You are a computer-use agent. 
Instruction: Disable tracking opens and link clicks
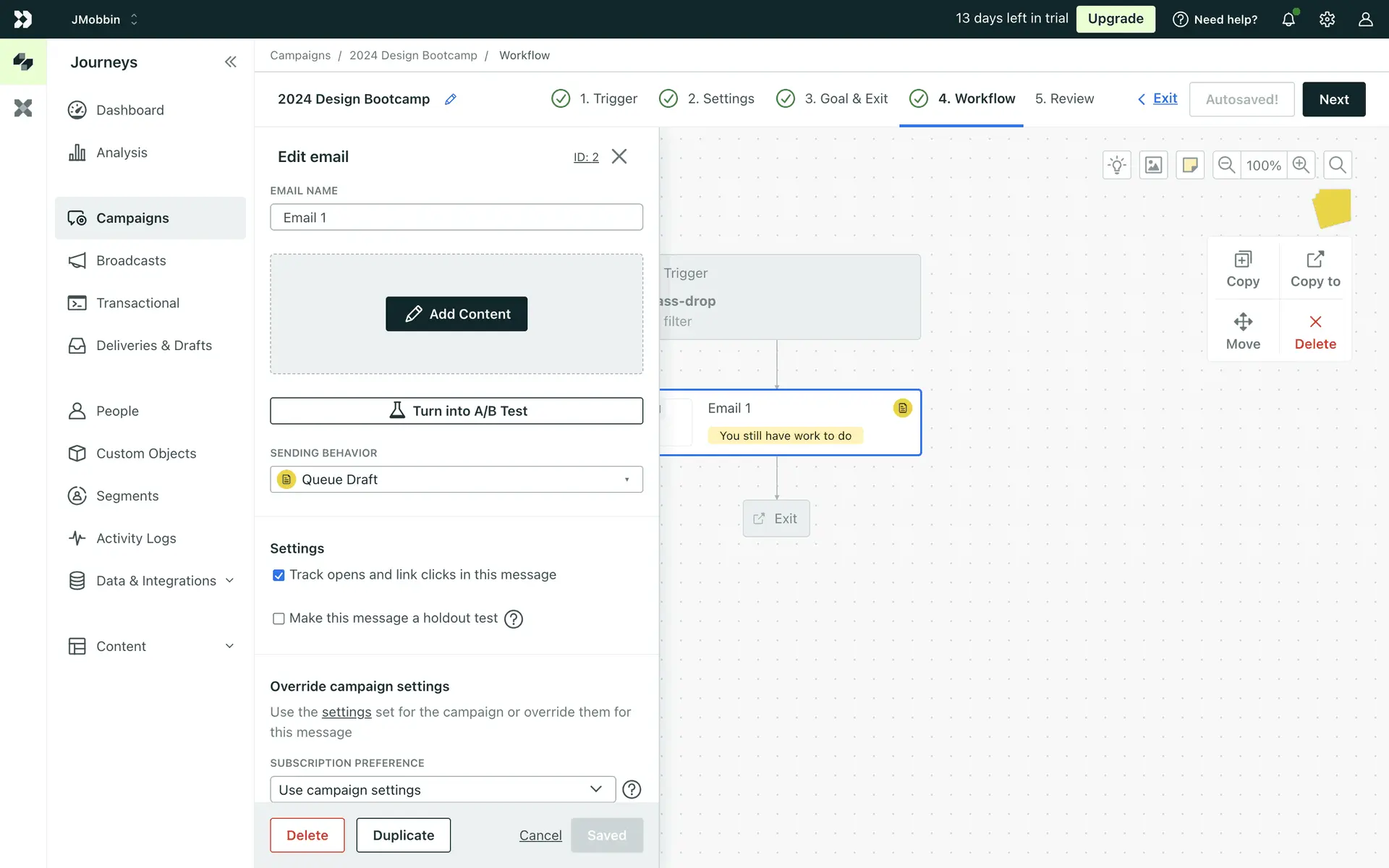click(x=279, y=575)
